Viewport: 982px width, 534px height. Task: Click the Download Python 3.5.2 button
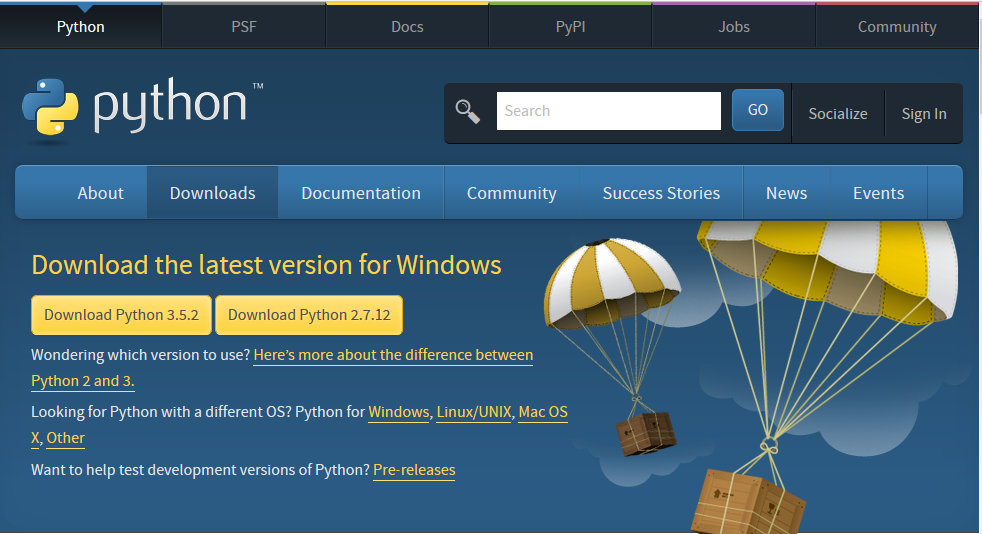click(x=121, y=315)
